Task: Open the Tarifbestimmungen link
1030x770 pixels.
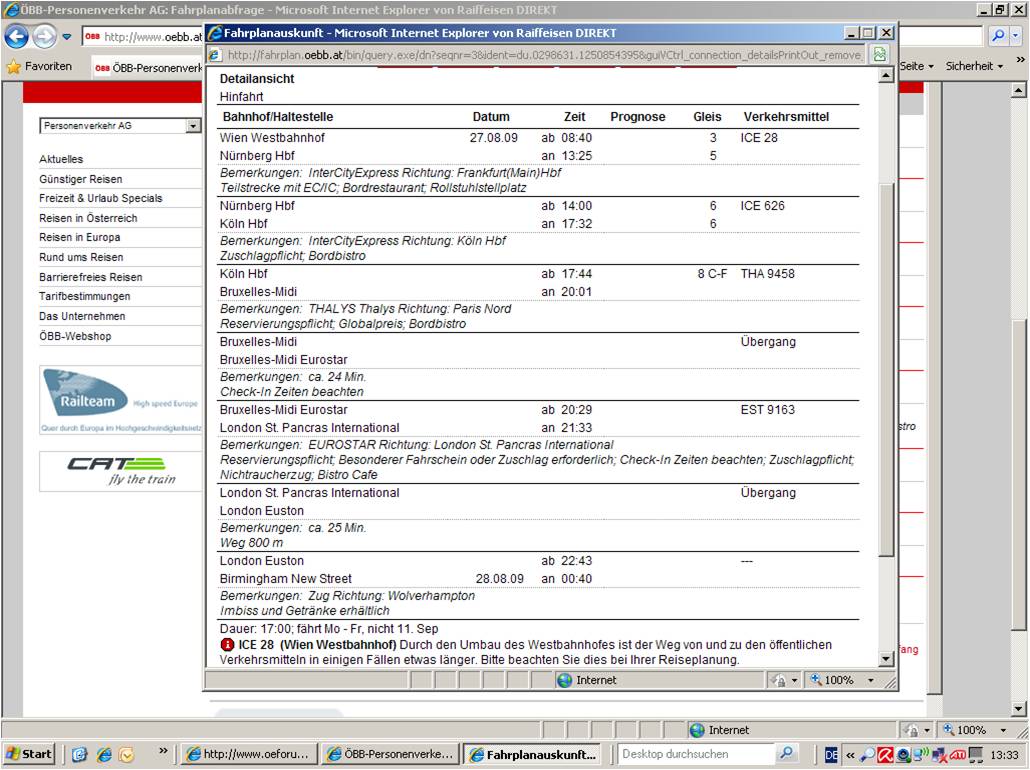Action: coord(85,296)
